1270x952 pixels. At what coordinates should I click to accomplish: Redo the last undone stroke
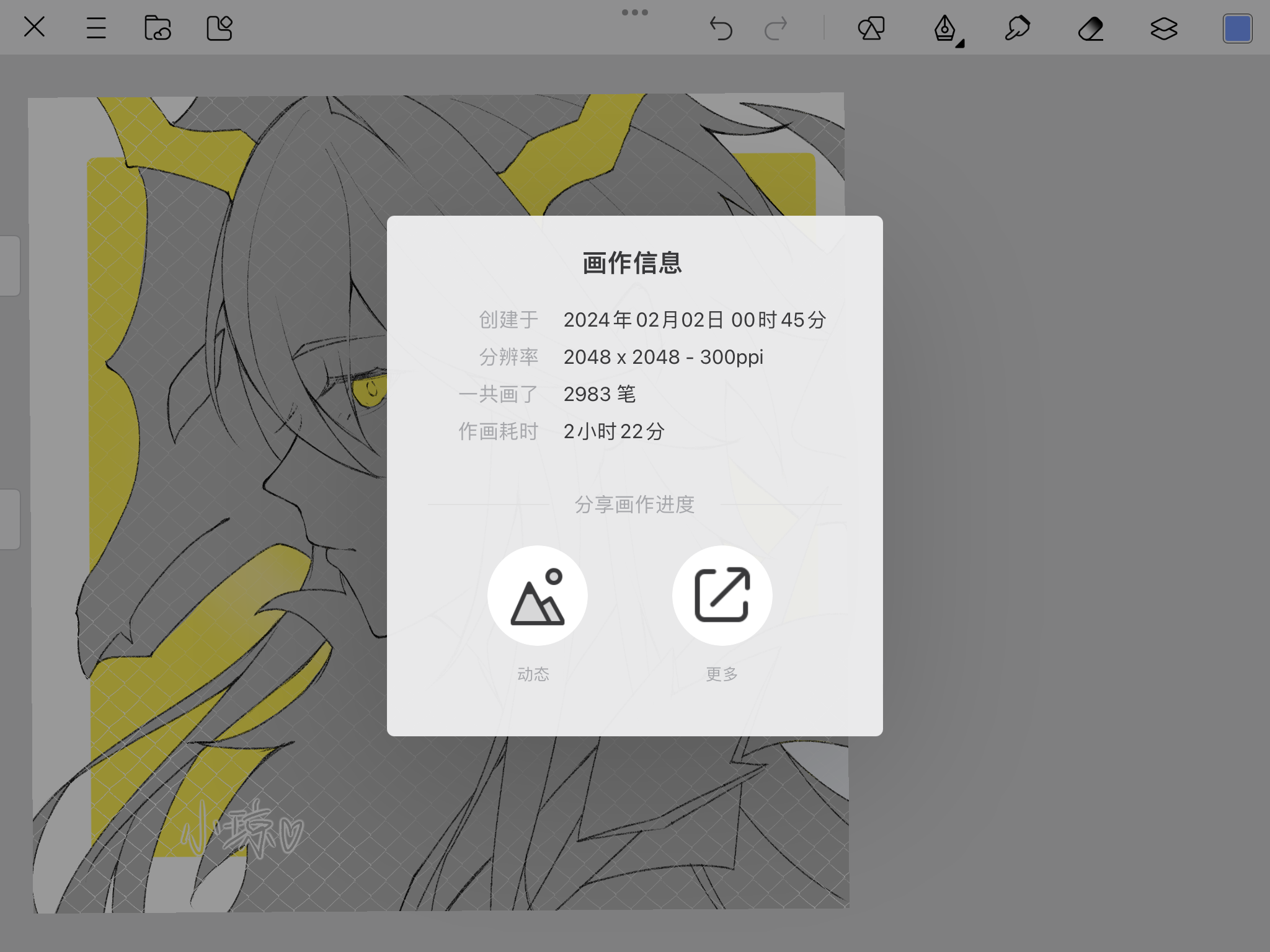775,29
